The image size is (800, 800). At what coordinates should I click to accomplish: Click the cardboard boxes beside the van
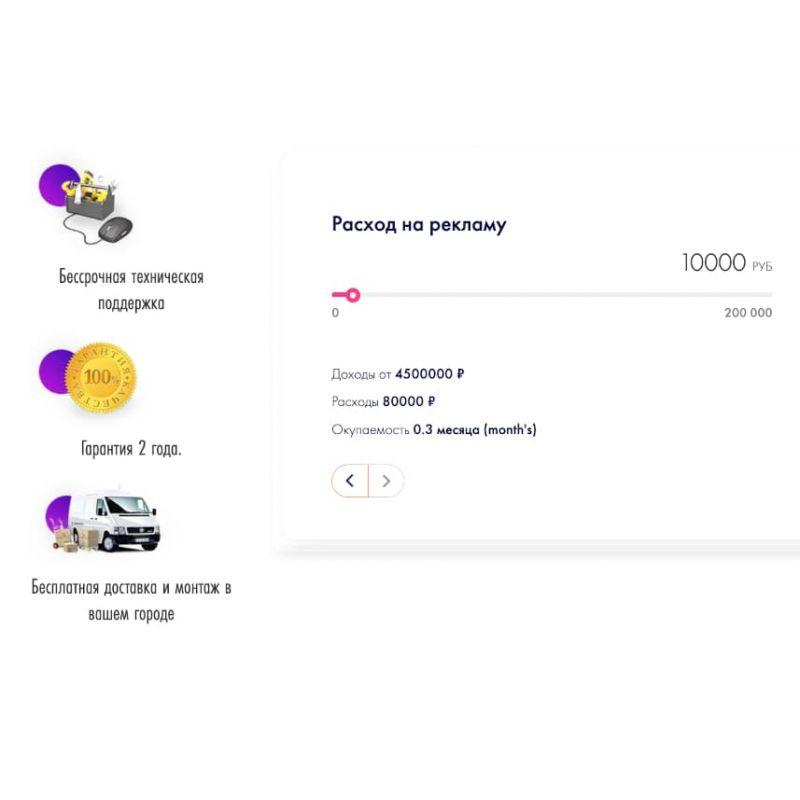(76, 540)
